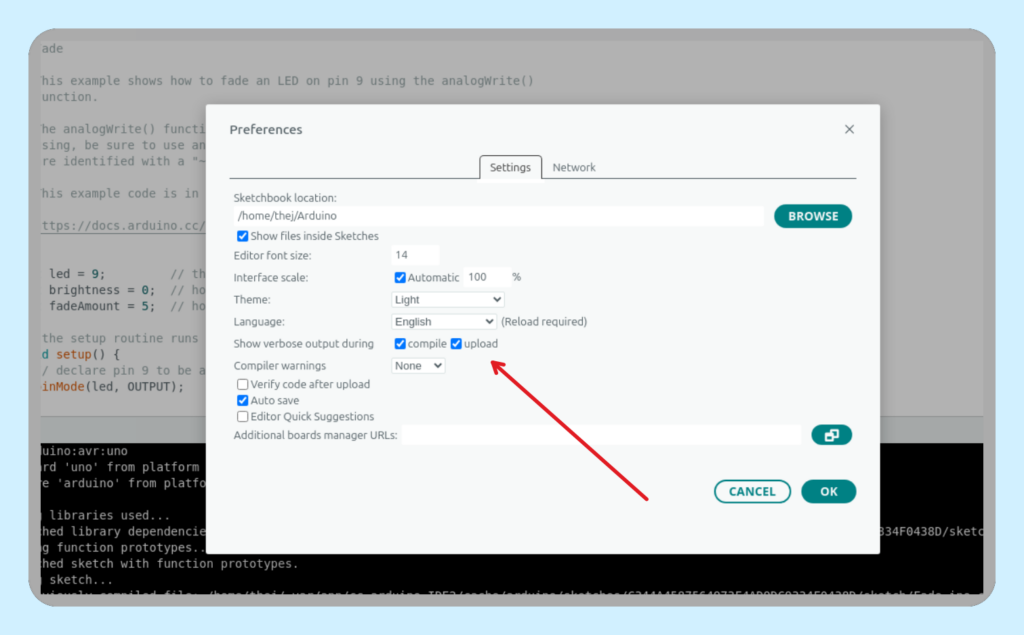Image resolution: width=1024 pixels, height=635 pixels.
Task: Click 'uino:avr:uno' console output line
Action: pyautogui.click(x=84, y=451)
